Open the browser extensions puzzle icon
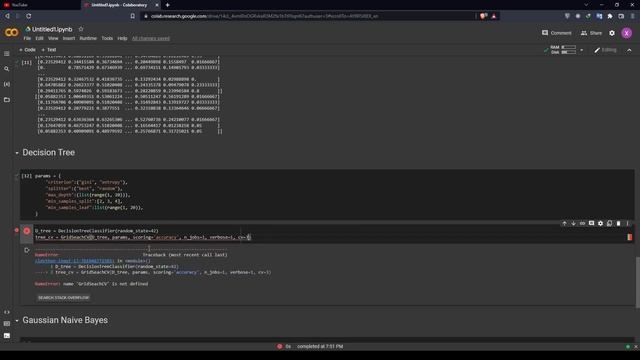 (610, 16)
